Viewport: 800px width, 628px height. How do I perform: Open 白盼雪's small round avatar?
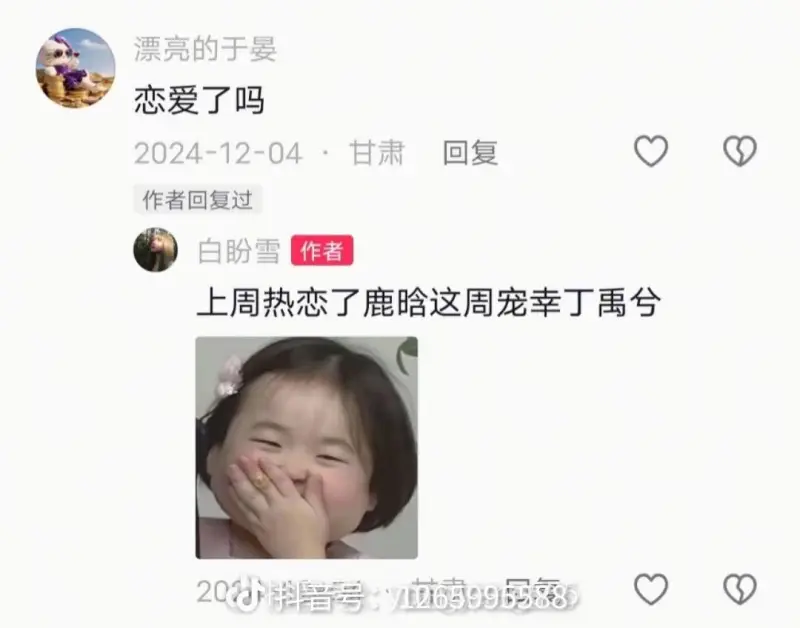coord(156,249)
